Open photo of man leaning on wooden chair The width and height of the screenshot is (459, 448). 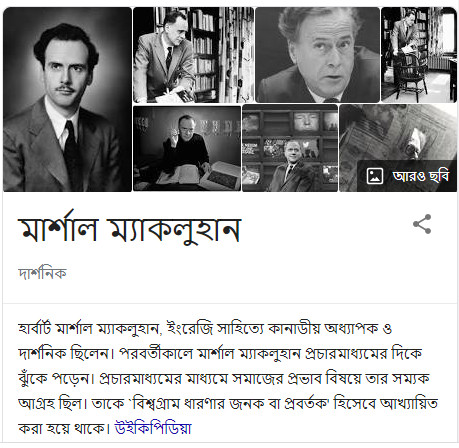[419, 55]
